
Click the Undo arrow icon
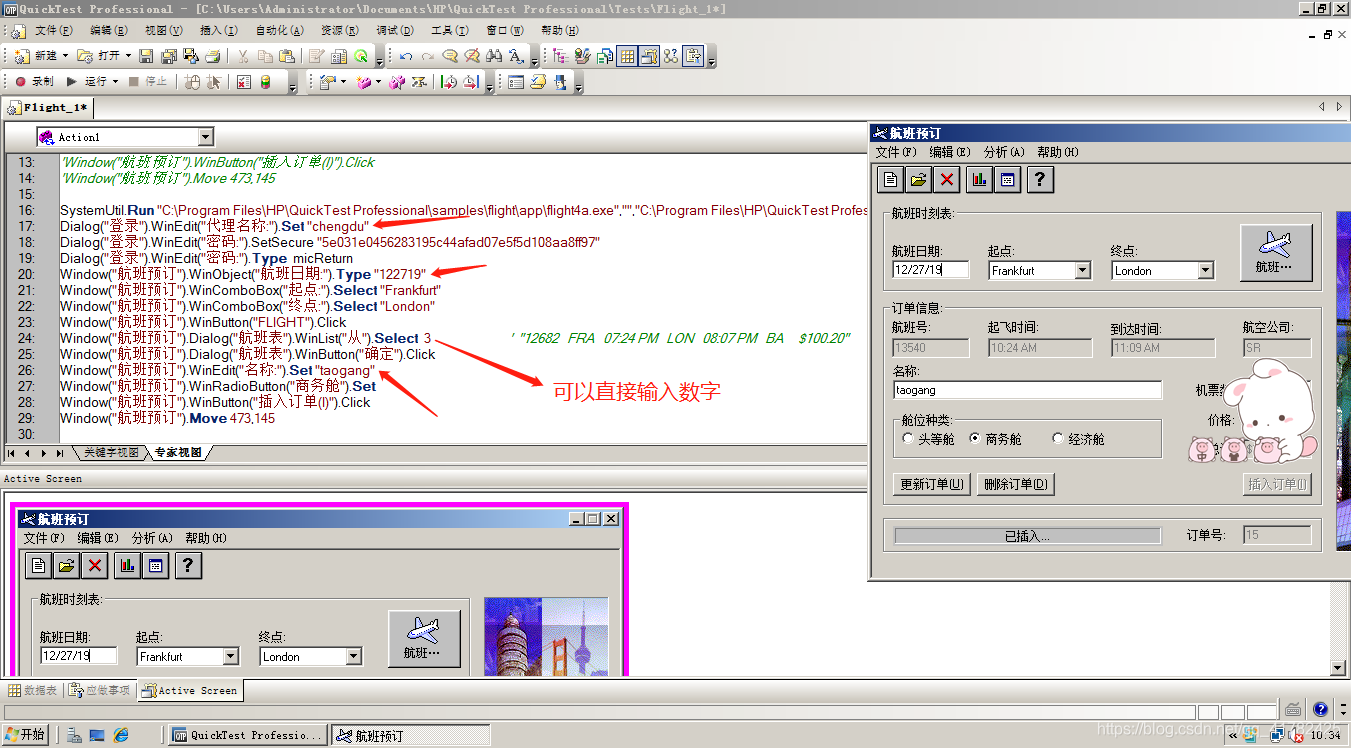coord(406,56)
